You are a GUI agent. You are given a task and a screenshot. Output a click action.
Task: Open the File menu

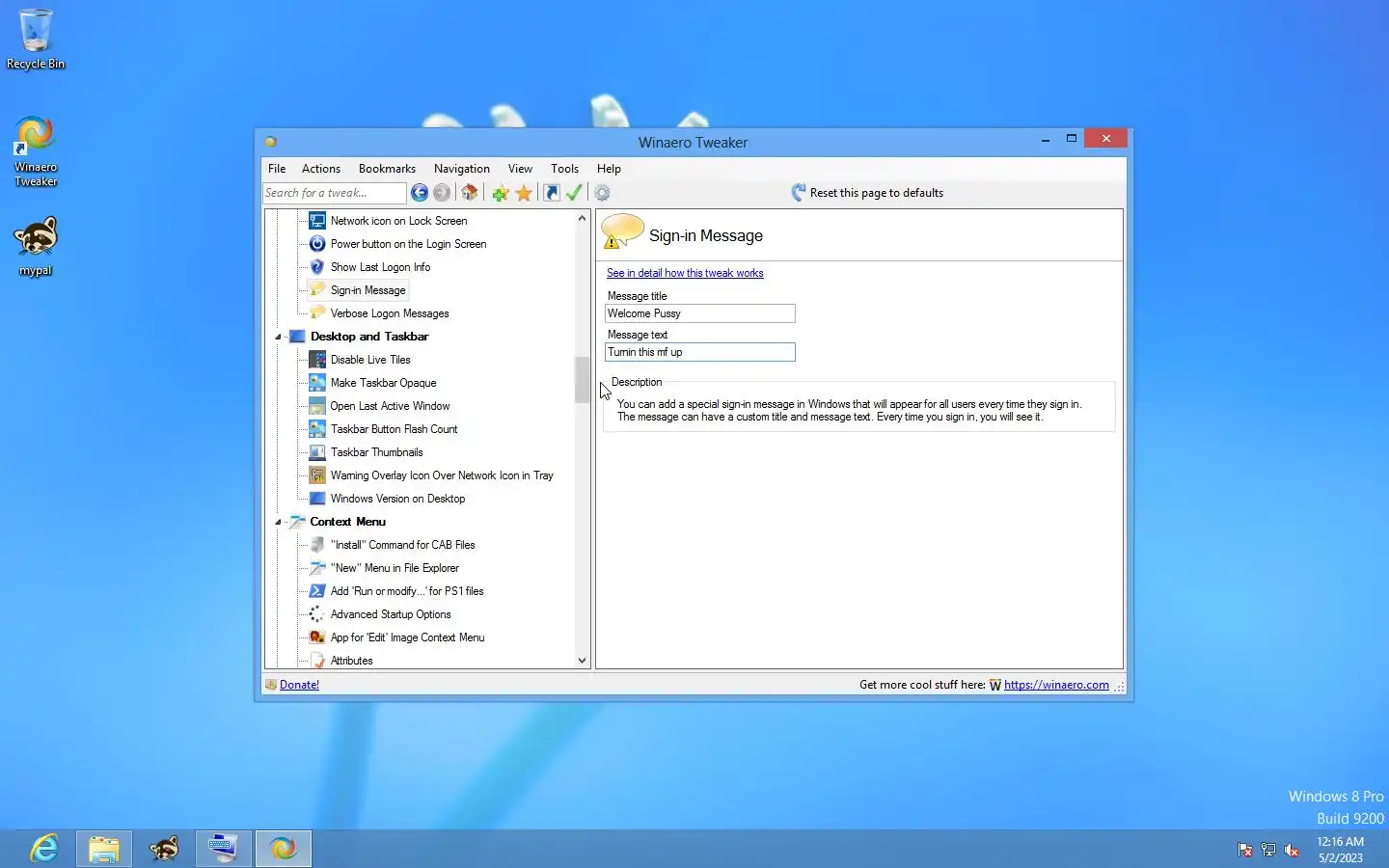click(277, 169)
